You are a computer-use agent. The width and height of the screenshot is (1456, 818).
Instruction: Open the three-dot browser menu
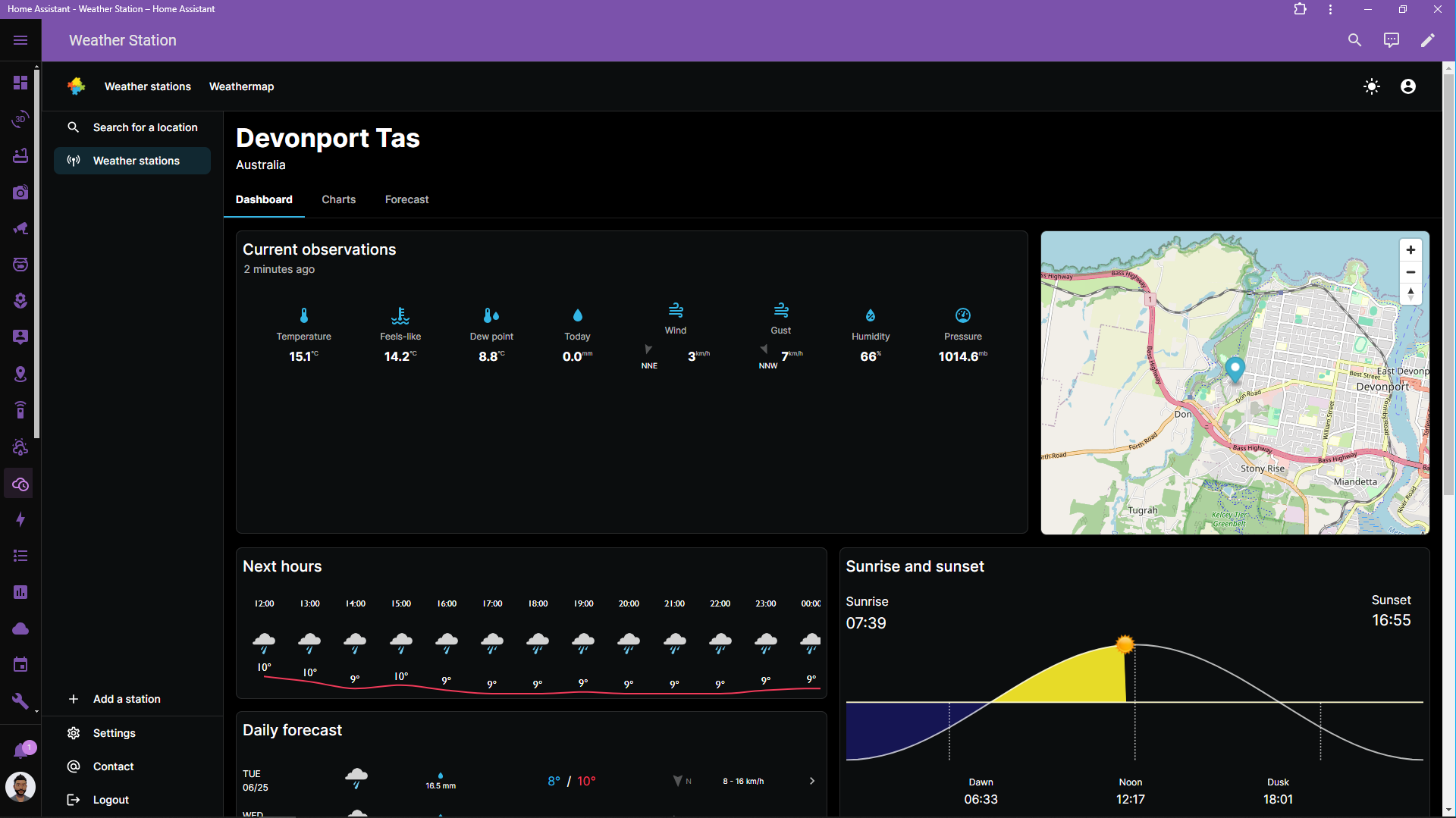1329,9
